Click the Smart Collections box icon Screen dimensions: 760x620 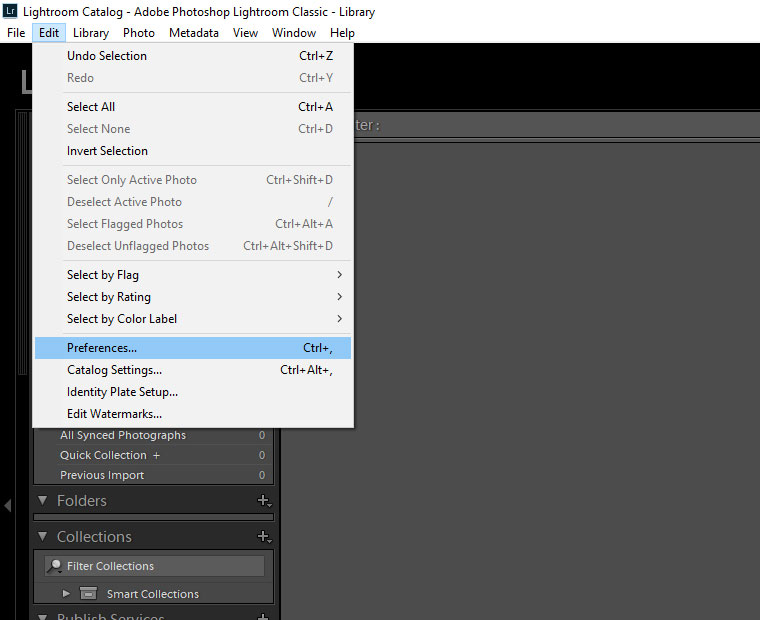[88, 593]
